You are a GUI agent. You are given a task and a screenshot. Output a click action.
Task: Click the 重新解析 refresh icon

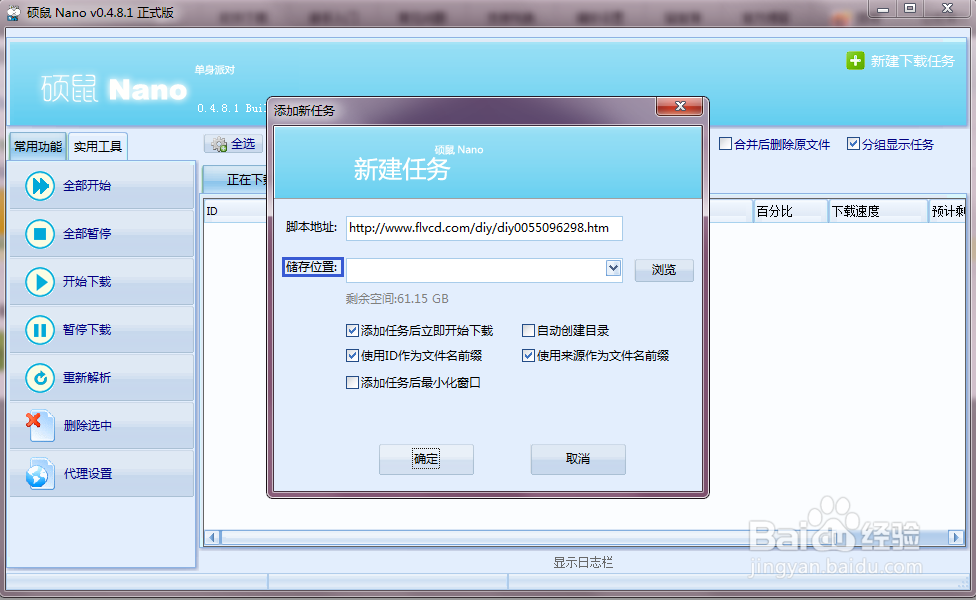(x=40, y=377)
